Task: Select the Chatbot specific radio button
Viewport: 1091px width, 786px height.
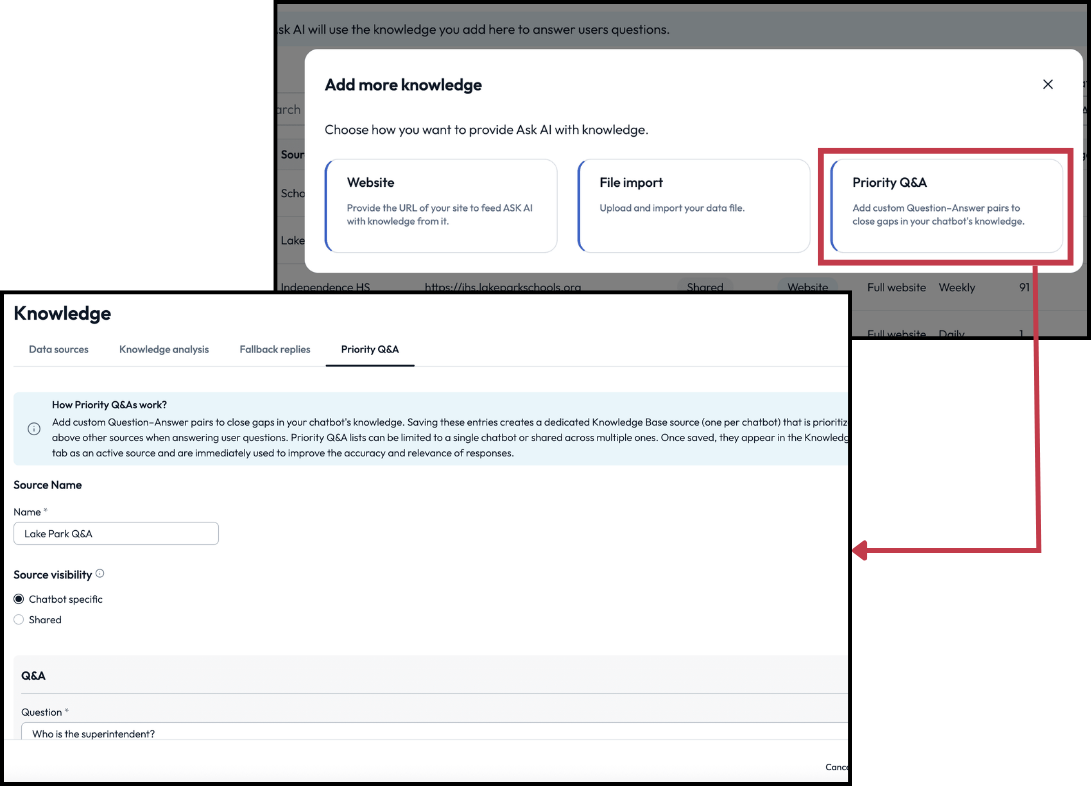Action: click(x=19, y=599)
